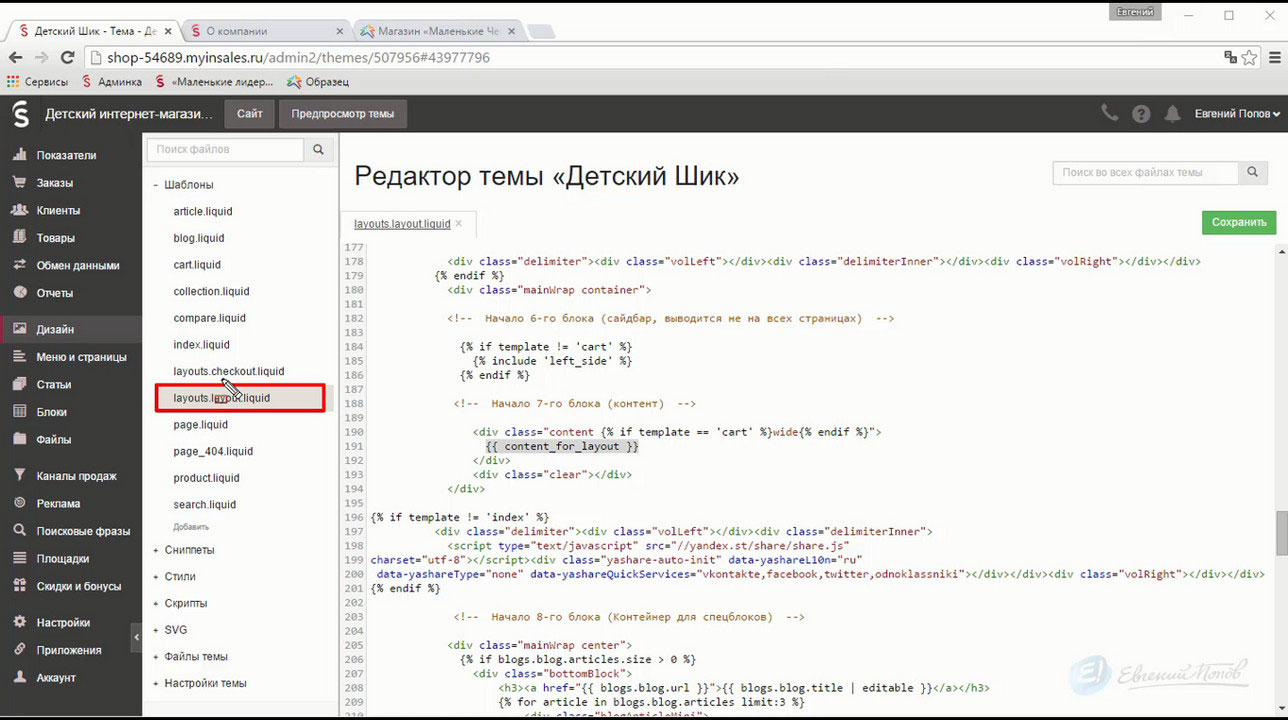The width and height of the screenshot is (1288, 720).
Task: Open the Админка bookmark
Action: (x=111, y=82)
